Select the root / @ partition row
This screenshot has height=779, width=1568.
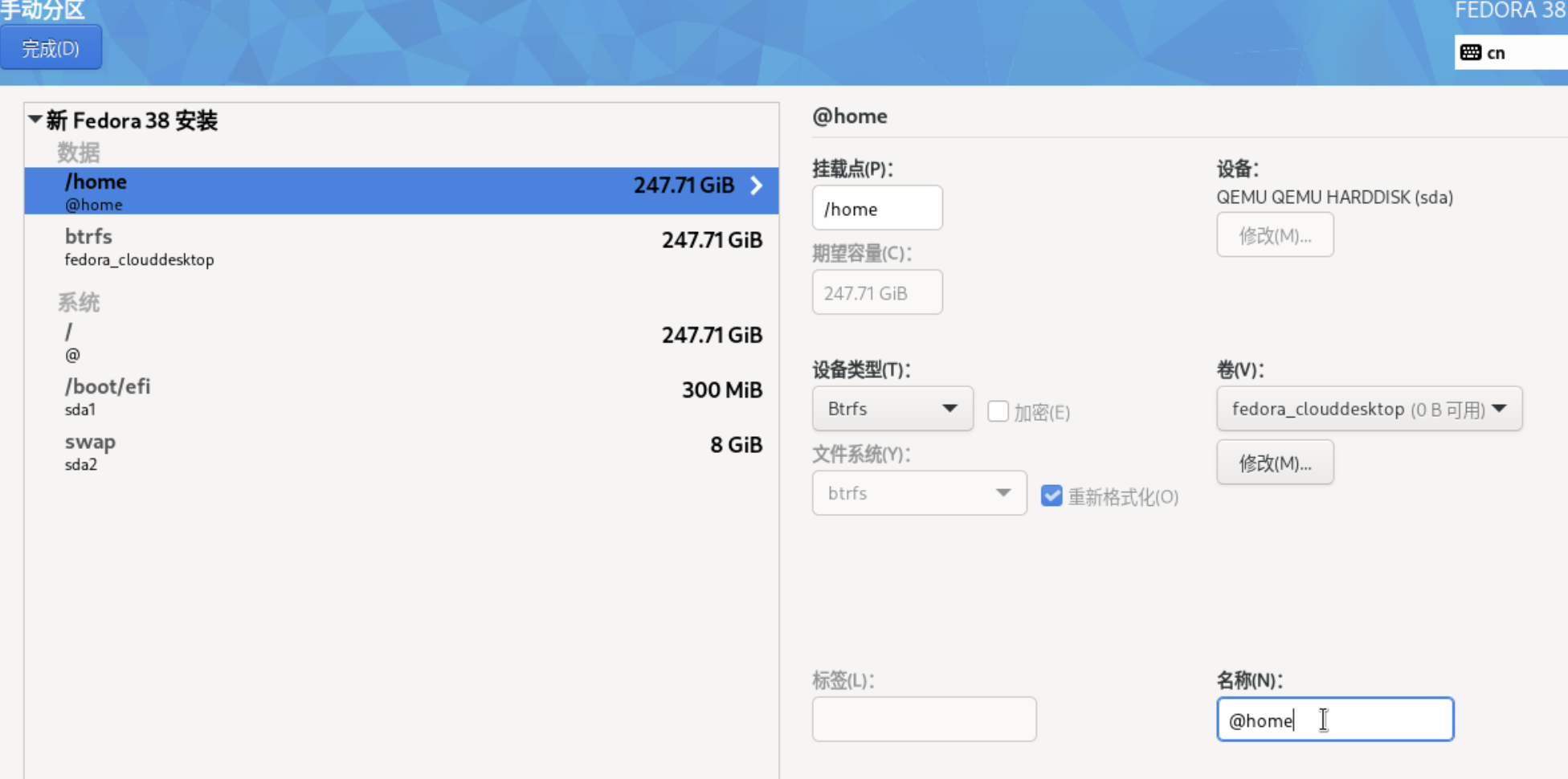coord(402,341)
